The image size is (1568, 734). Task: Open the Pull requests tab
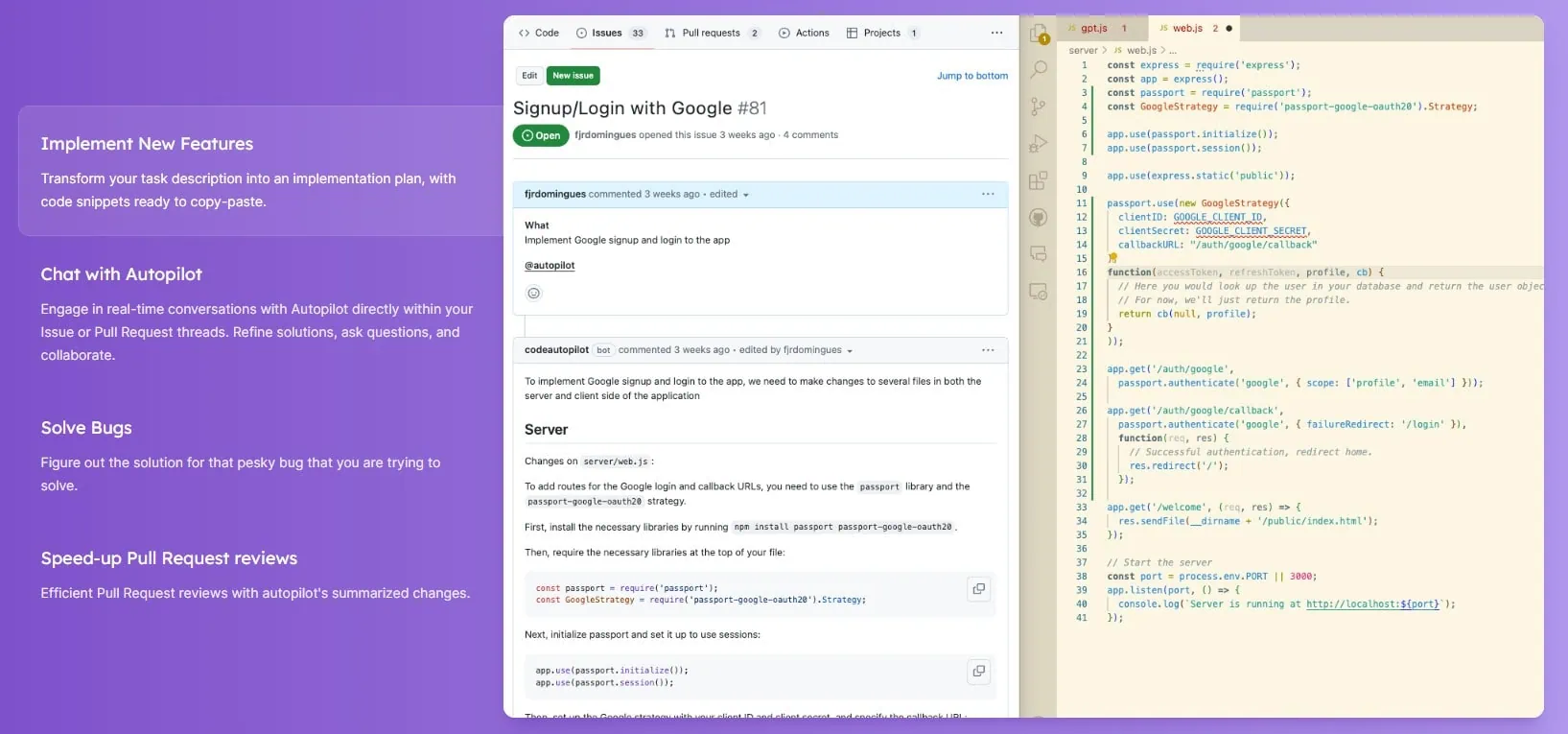pyautogui.click(x=712, y=33)
